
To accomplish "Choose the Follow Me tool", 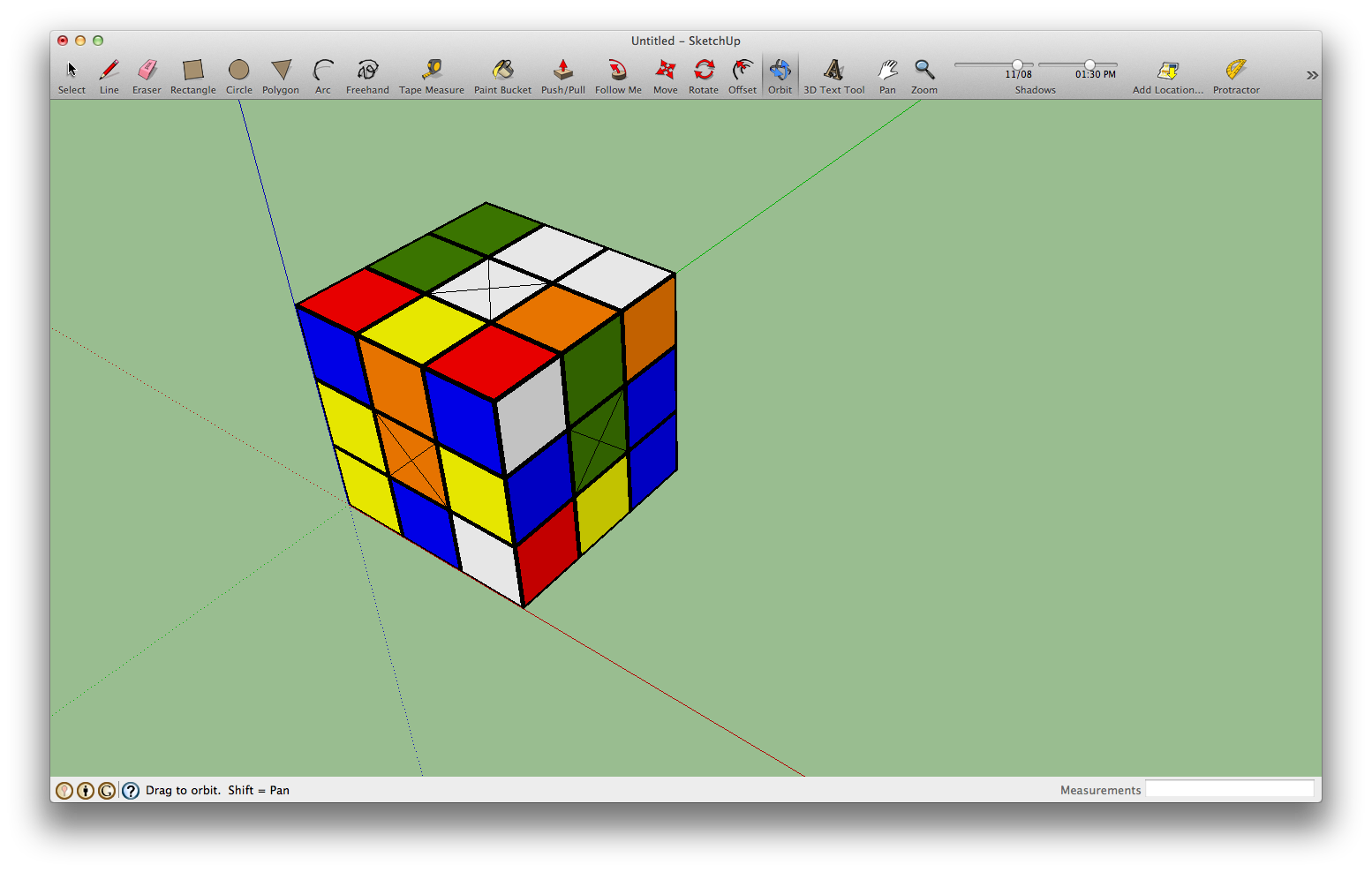I will pyautogui.click(x=618, y=76).
